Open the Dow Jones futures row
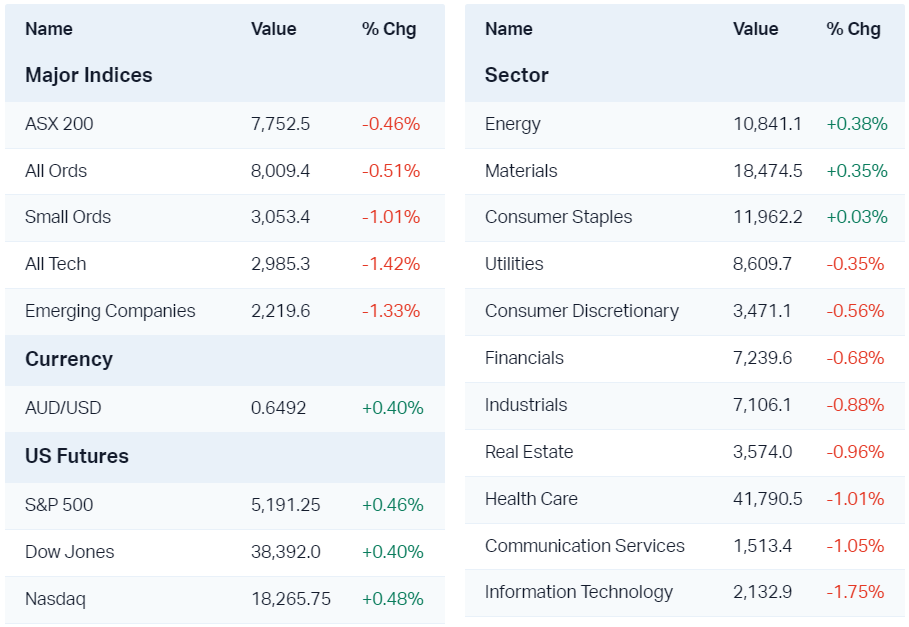Viewport: 909px width, 627px height. point(70,552)
